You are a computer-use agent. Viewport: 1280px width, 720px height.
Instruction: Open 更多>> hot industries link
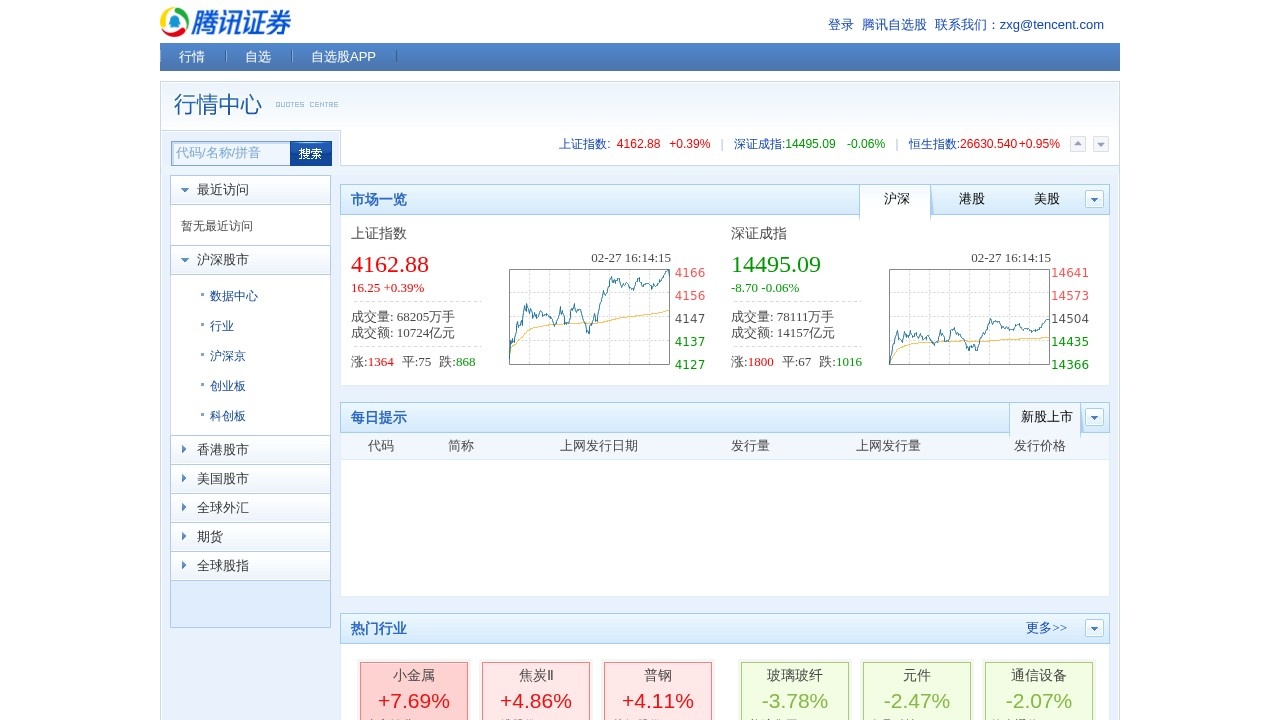[x=1046, y=628]
